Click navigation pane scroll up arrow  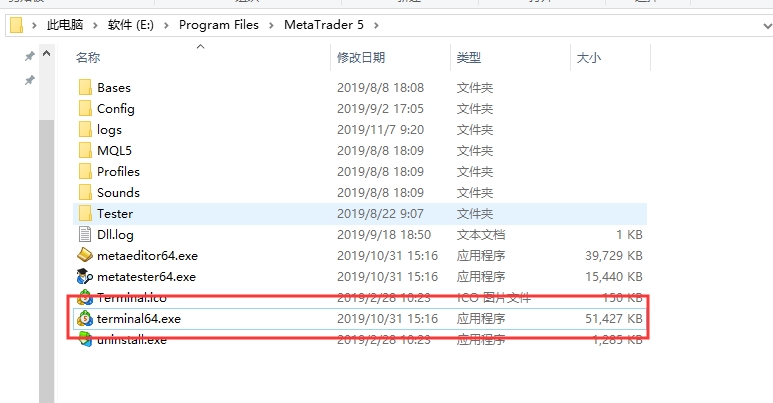pyautogui.click(x=46, y=53)
